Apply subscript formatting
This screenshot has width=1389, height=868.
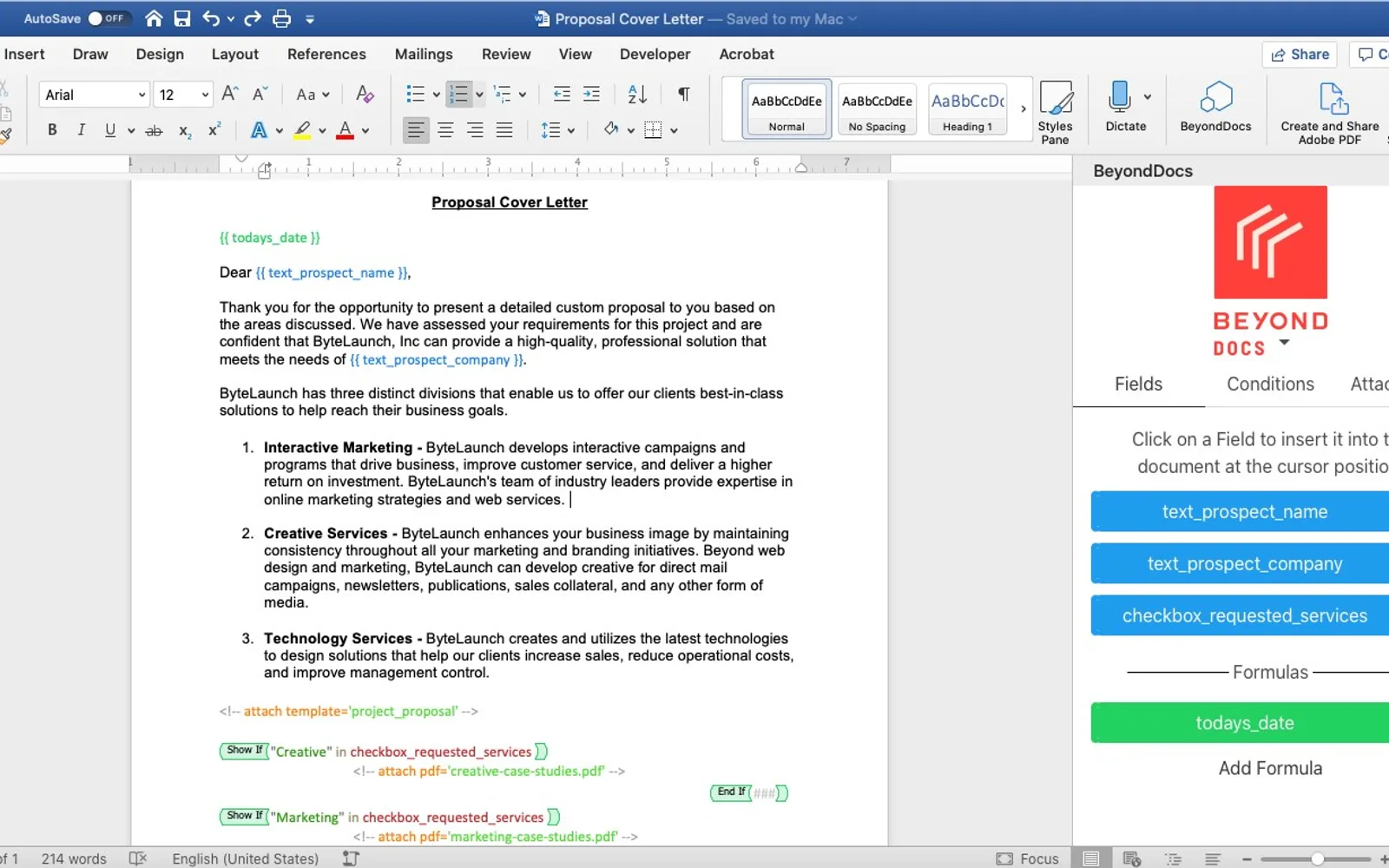tap(185, 130)
